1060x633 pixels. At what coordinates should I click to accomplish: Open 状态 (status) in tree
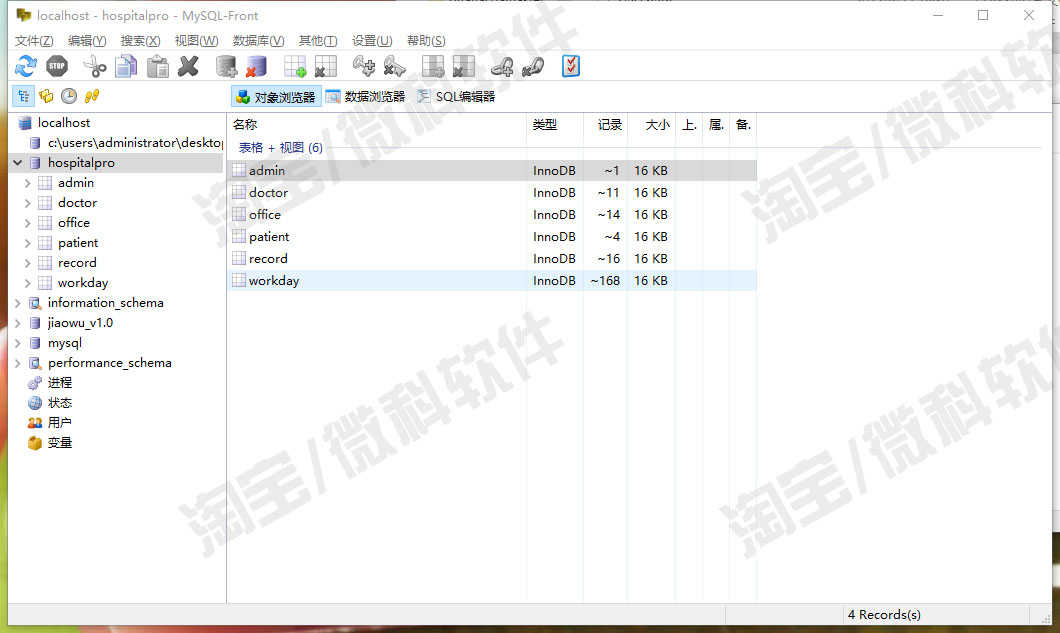[x=59, y=403]
